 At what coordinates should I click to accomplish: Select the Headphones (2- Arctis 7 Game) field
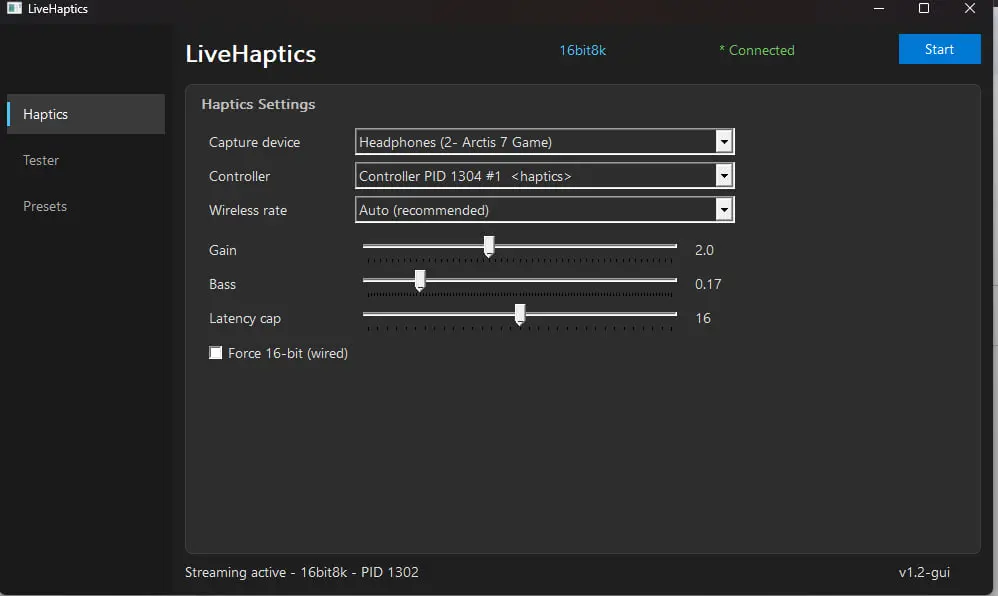click(544, 141)
